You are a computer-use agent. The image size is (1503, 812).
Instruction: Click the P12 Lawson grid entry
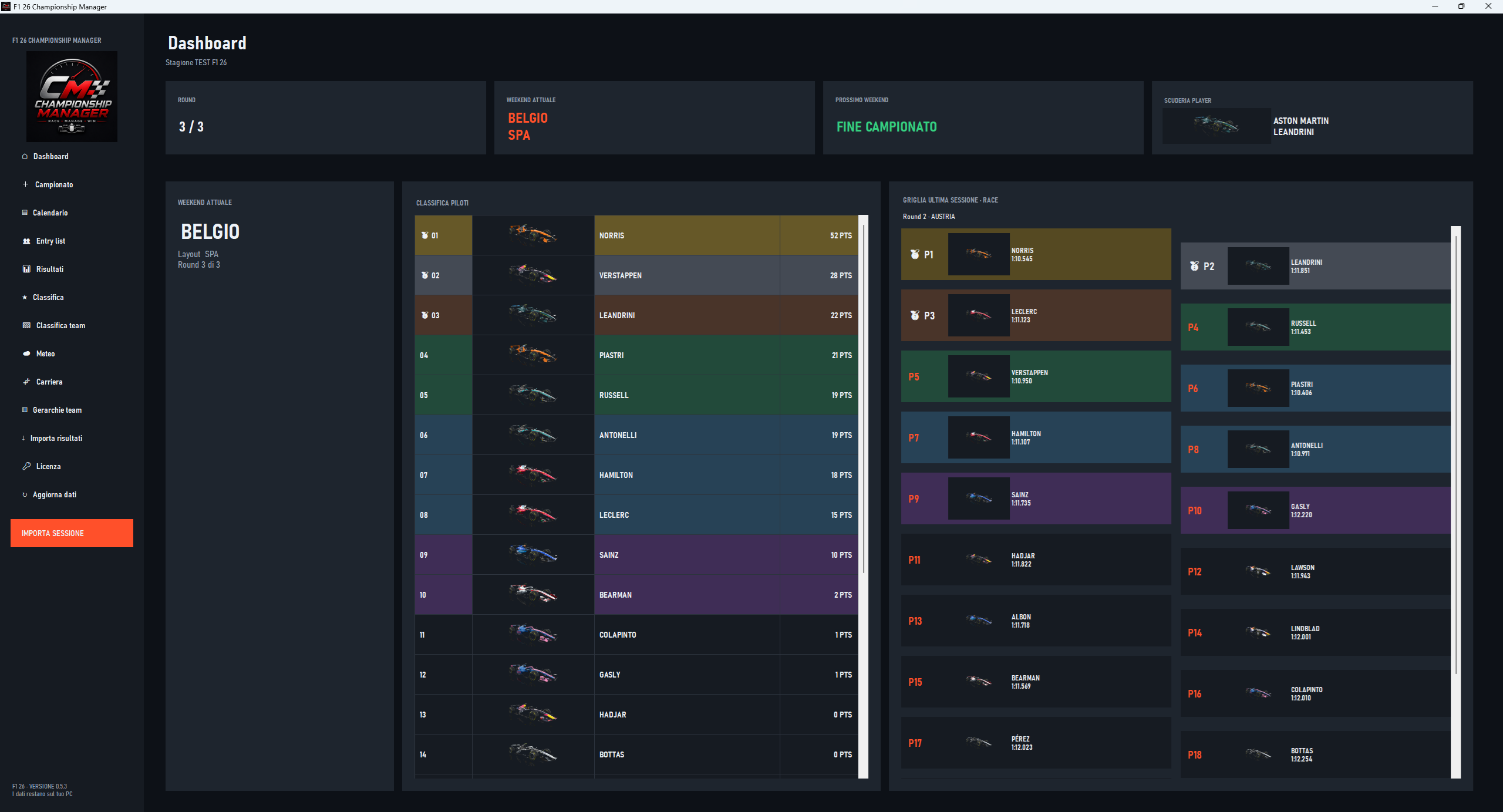[x=1315, y=571]
